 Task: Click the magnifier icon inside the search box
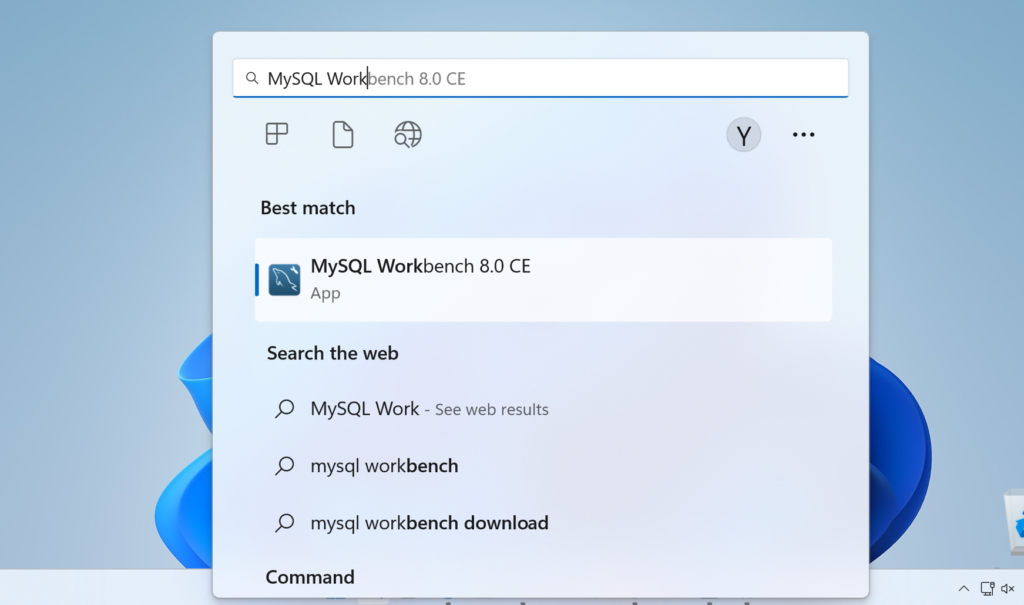[252, 77]
